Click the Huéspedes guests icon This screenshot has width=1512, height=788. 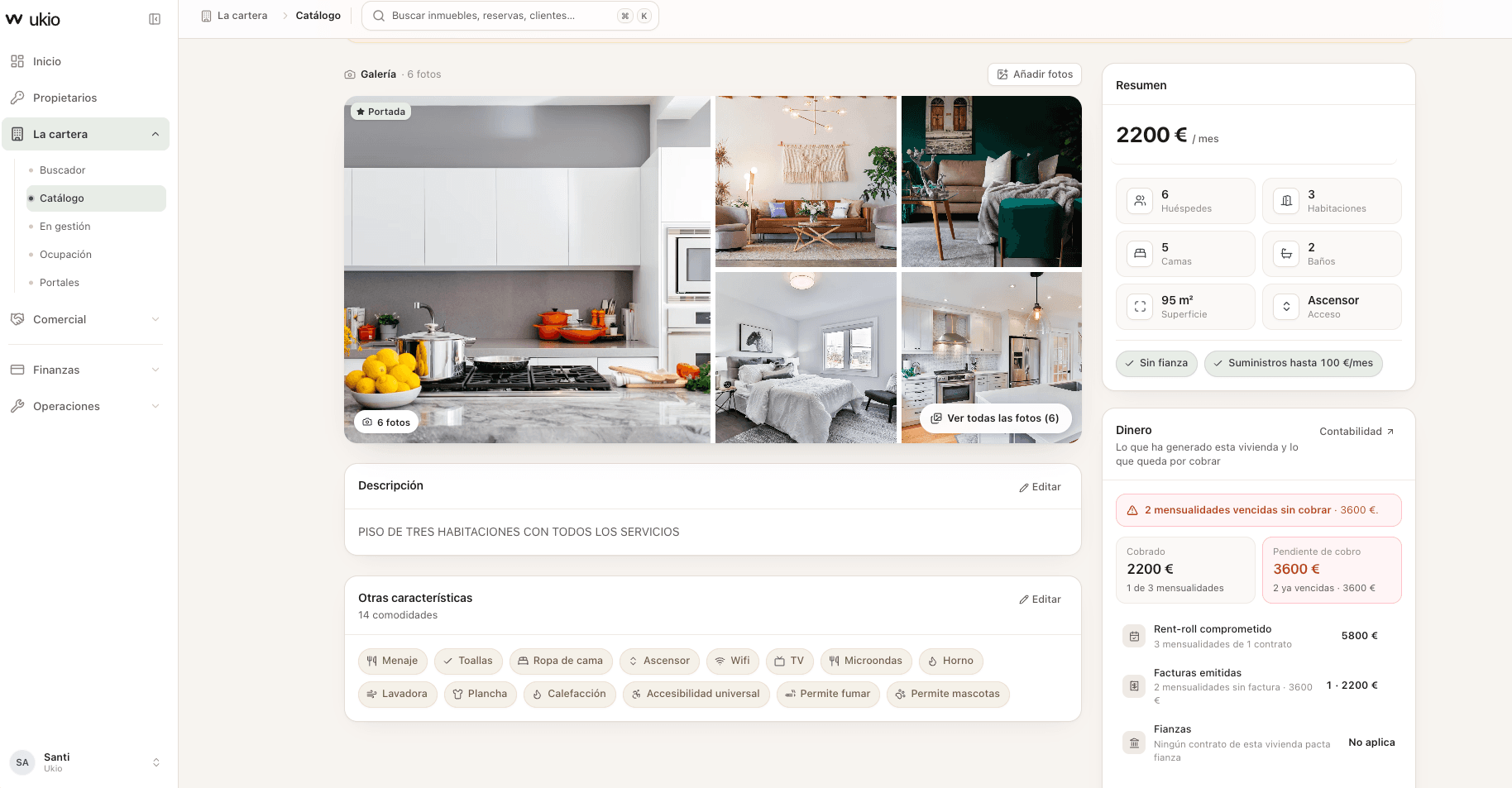point(1140,201)
